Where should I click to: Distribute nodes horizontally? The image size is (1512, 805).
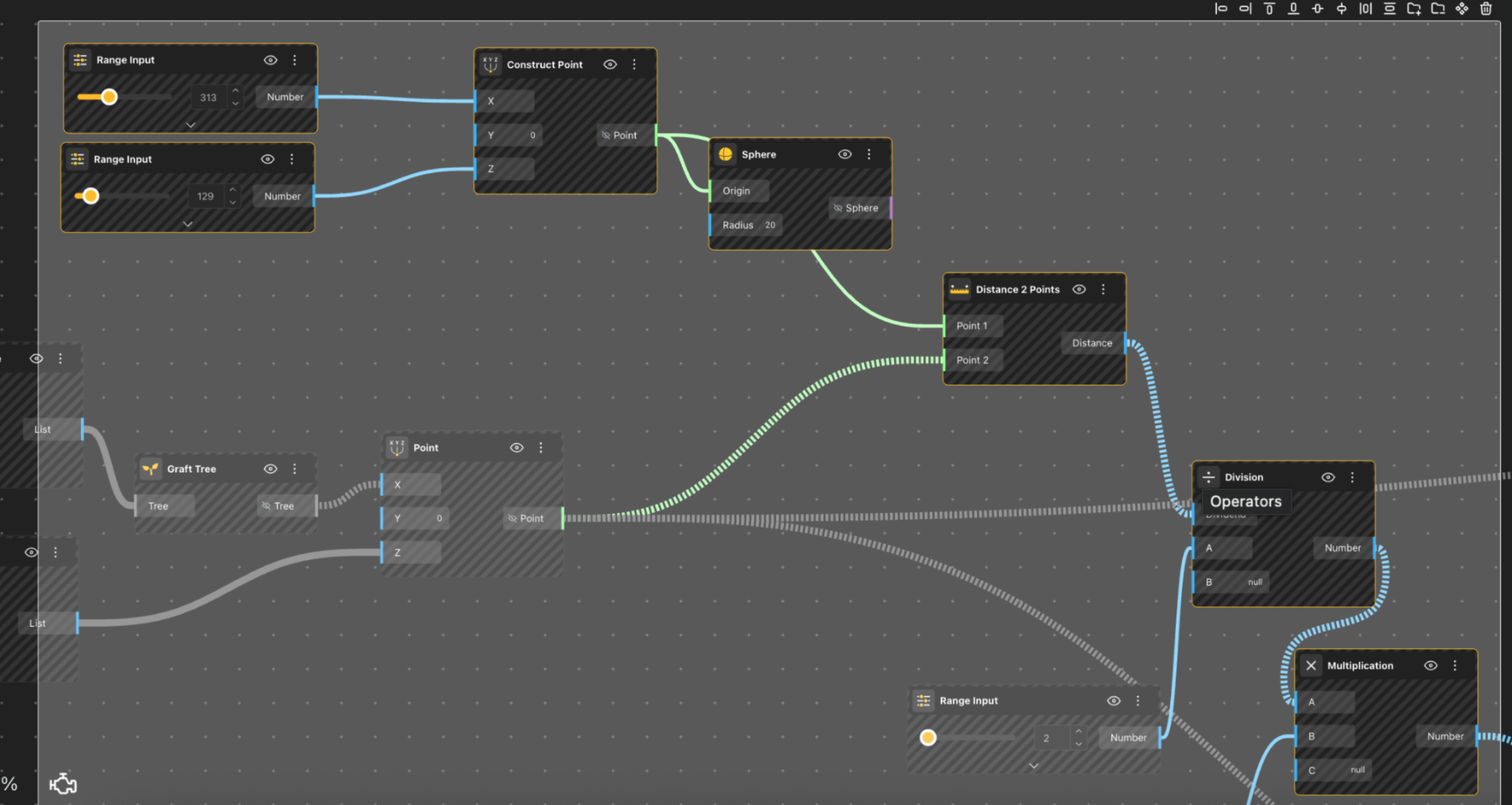click(1365, 9)
